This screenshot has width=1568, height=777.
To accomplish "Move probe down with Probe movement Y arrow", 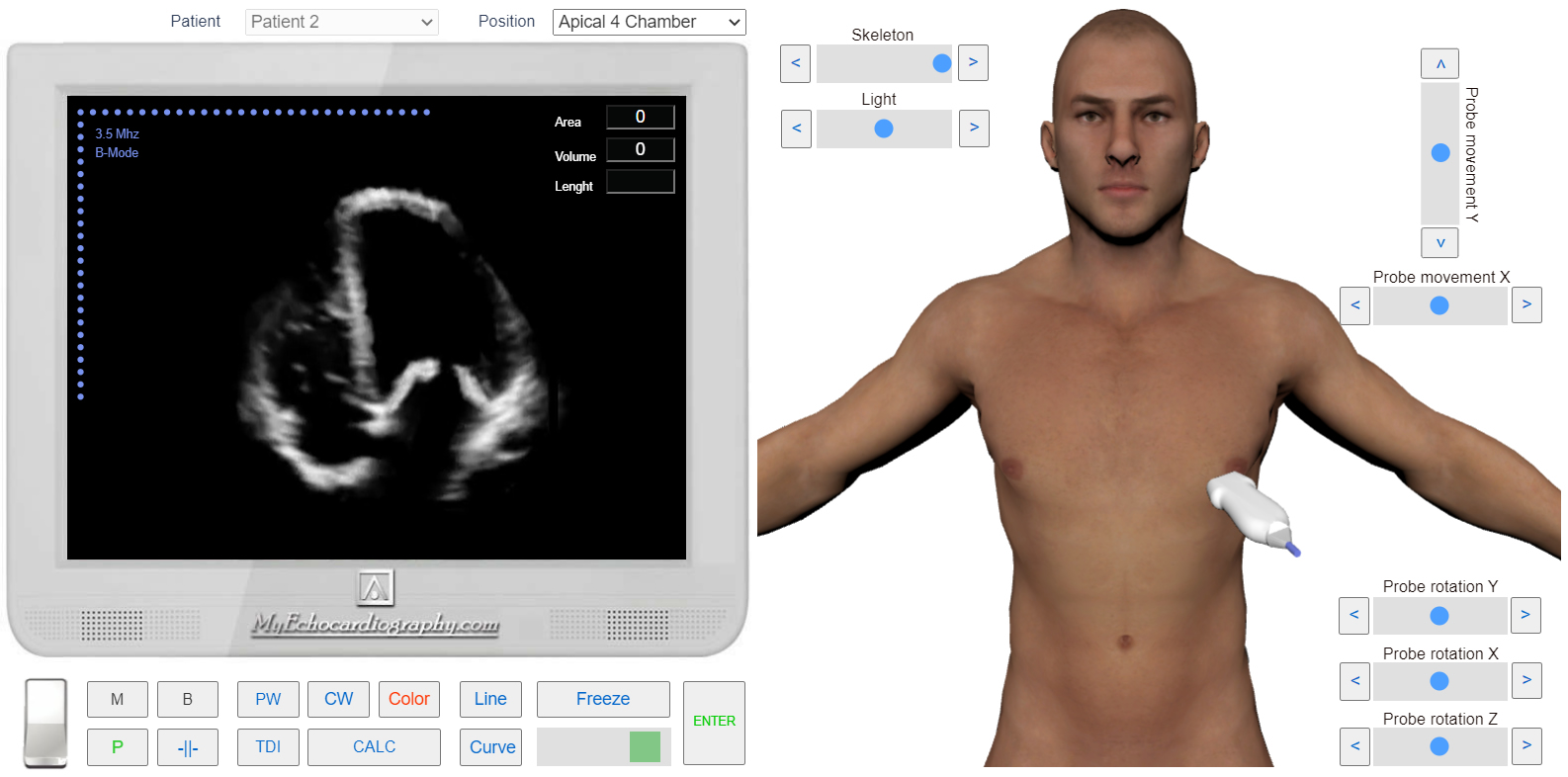I will point(1439,242).
